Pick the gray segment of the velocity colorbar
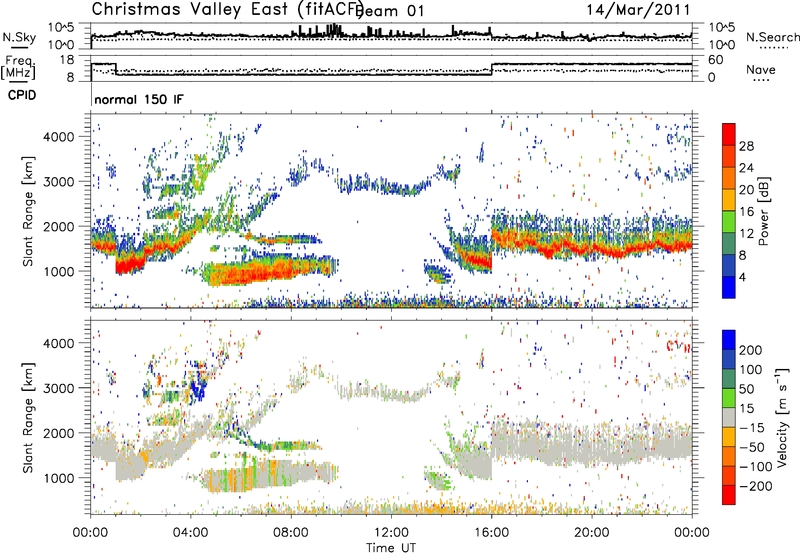 (729, 417)
